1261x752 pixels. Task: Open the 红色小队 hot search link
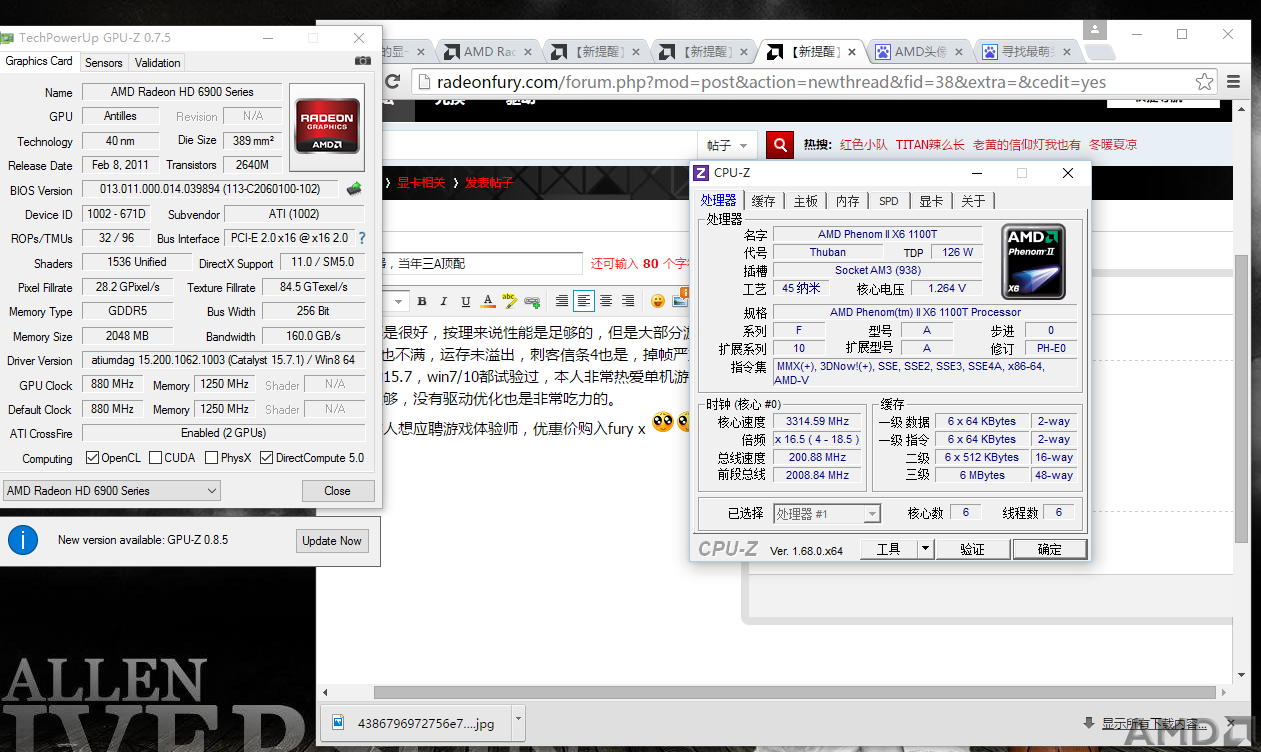863,145
